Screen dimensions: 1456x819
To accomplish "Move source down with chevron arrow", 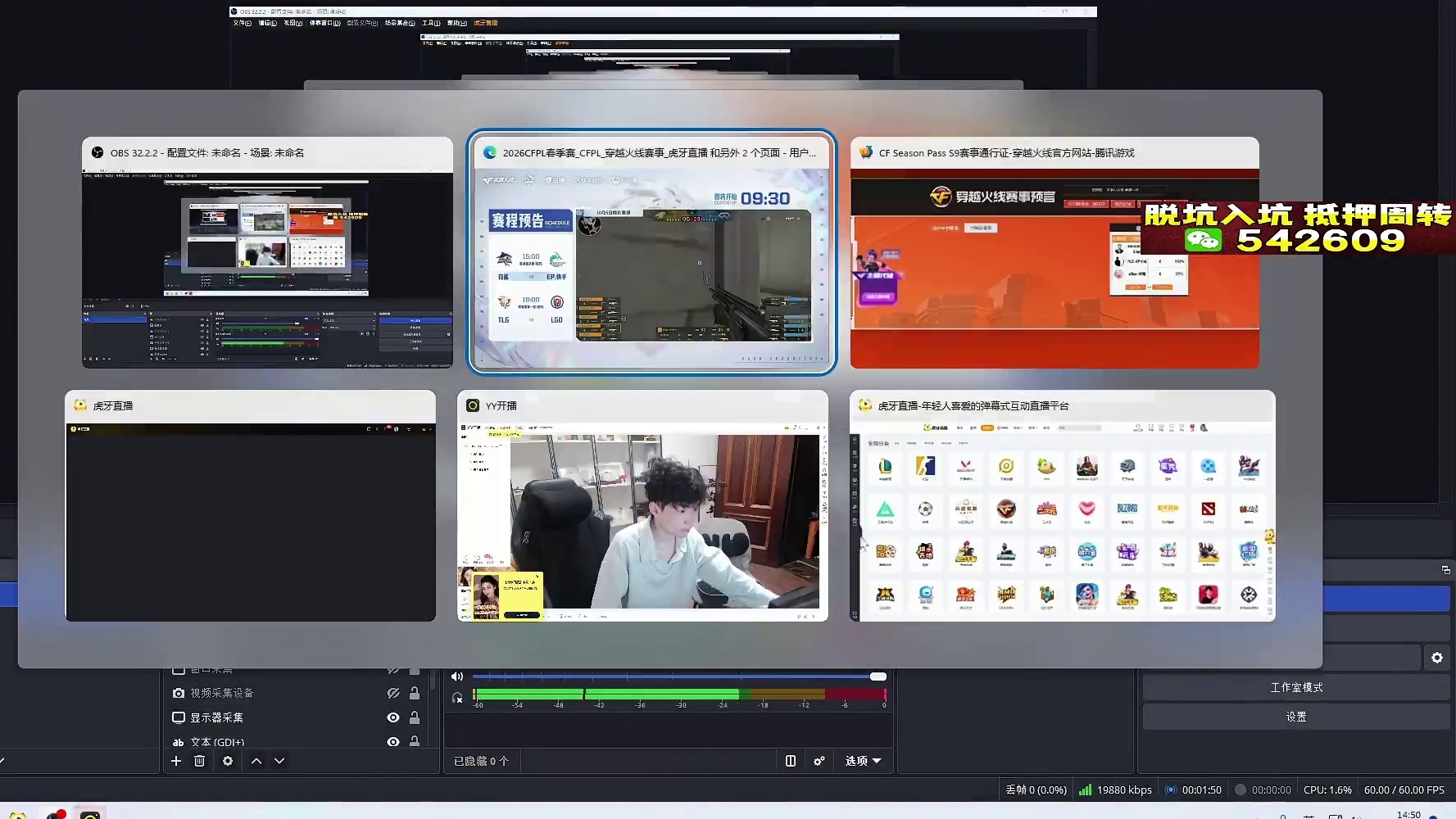I will 279,761.
